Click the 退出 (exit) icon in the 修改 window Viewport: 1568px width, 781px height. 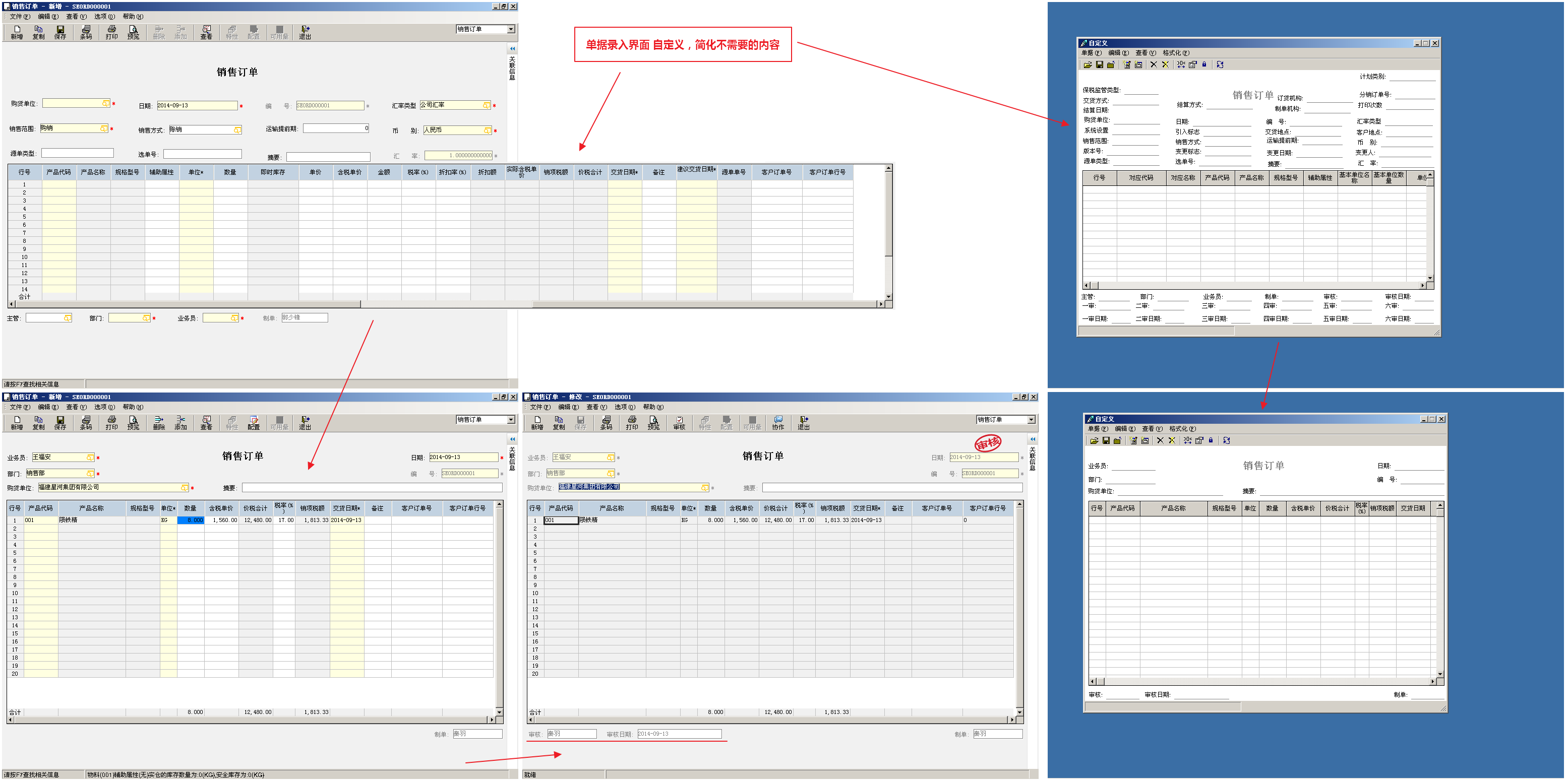coord(804,422)
